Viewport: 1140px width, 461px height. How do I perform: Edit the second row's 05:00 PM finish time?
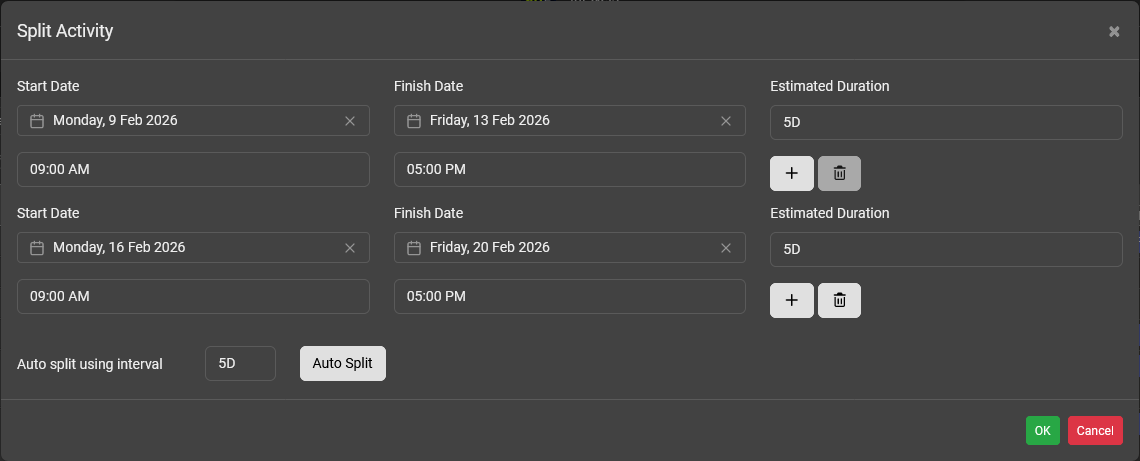[x=569, y=297]
